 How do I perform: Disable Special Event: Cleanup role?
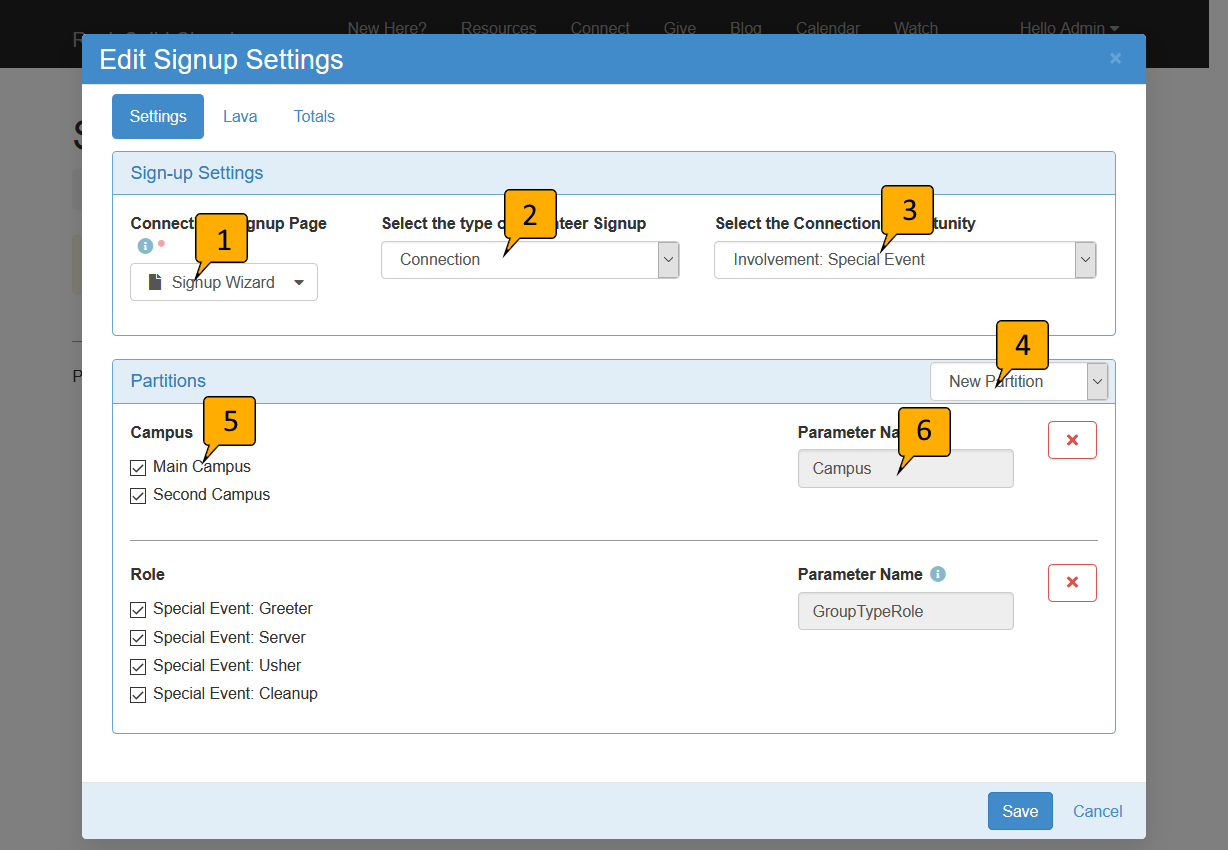(x=137, y=694)
